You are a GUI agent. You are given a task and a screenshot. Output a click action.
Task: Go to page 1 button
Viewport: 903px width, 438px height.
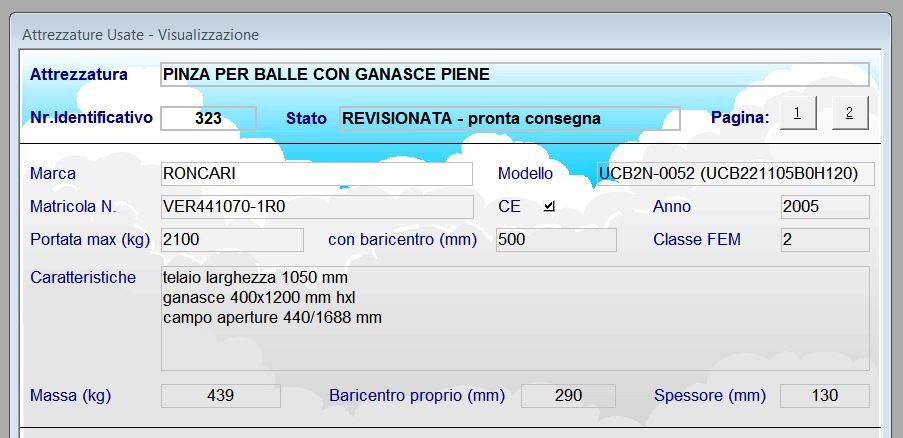798,113
